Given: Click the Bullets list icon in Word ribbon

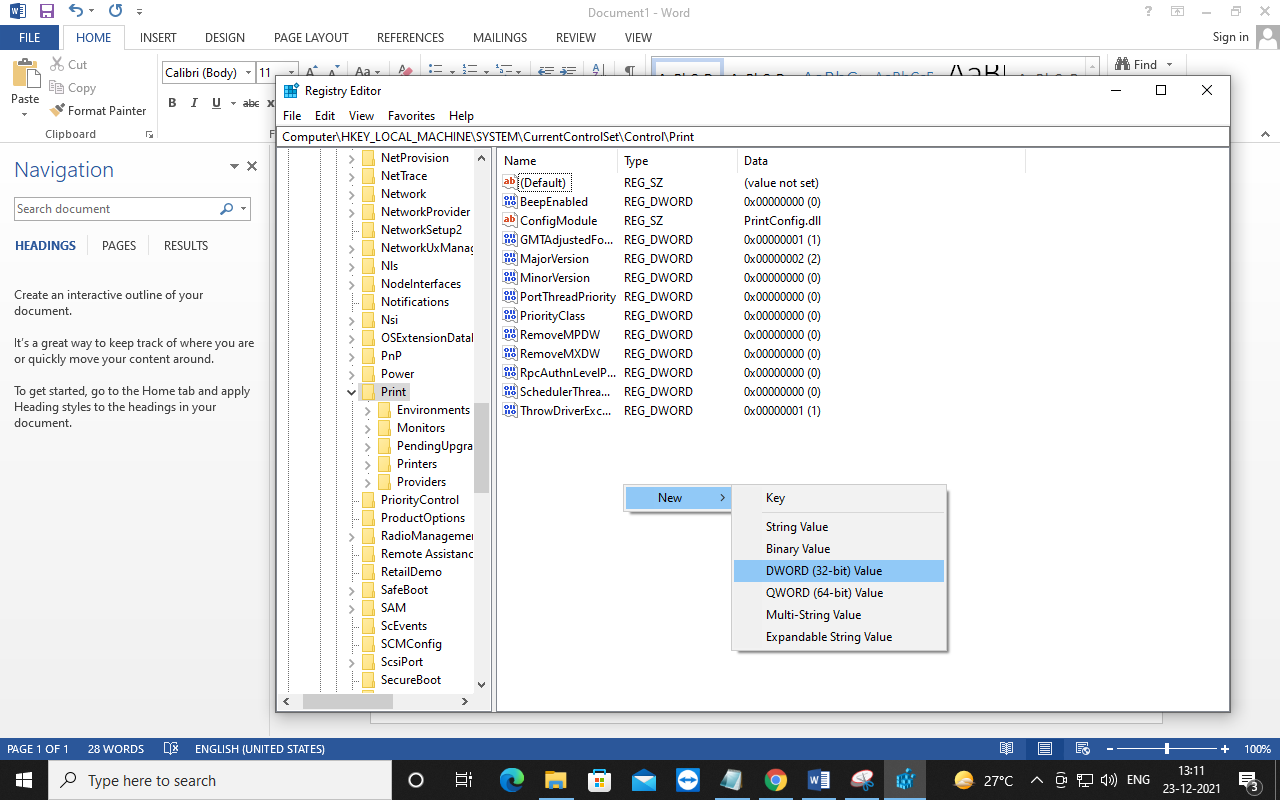Looking at the screenshot, I should pos(436,72).
